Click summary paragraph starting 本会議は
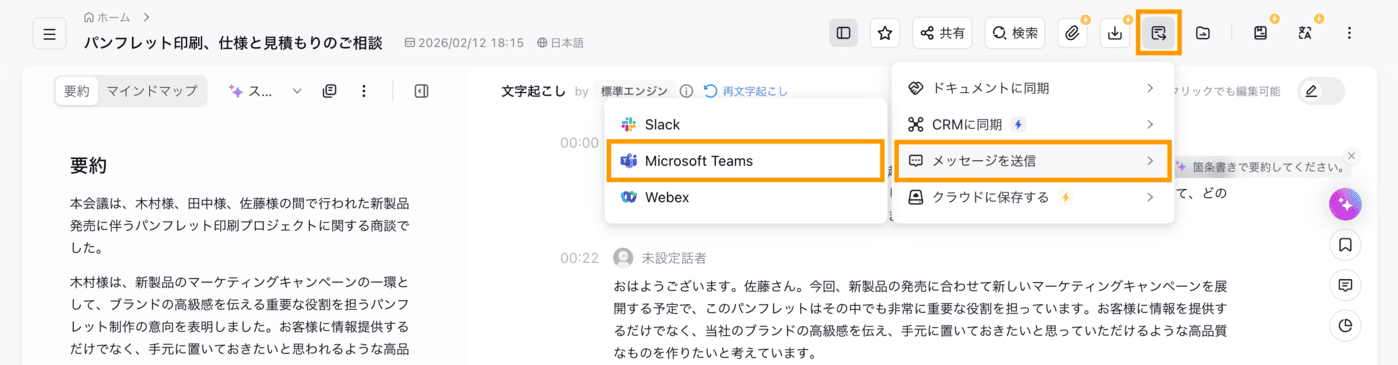 tap(239, 225)
